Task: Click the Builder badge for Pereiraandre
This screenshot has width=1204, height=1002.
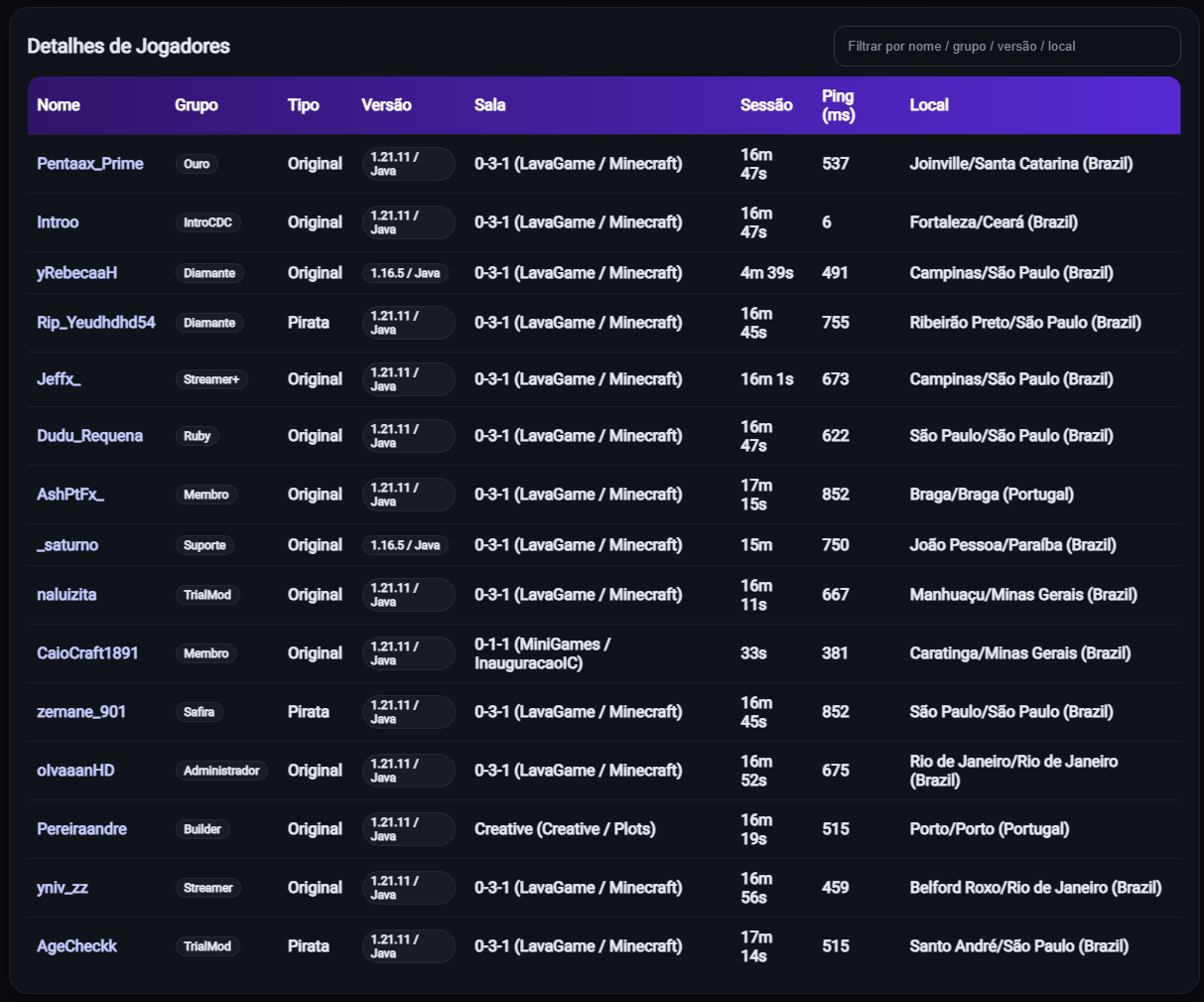Action: click(202, 829)
